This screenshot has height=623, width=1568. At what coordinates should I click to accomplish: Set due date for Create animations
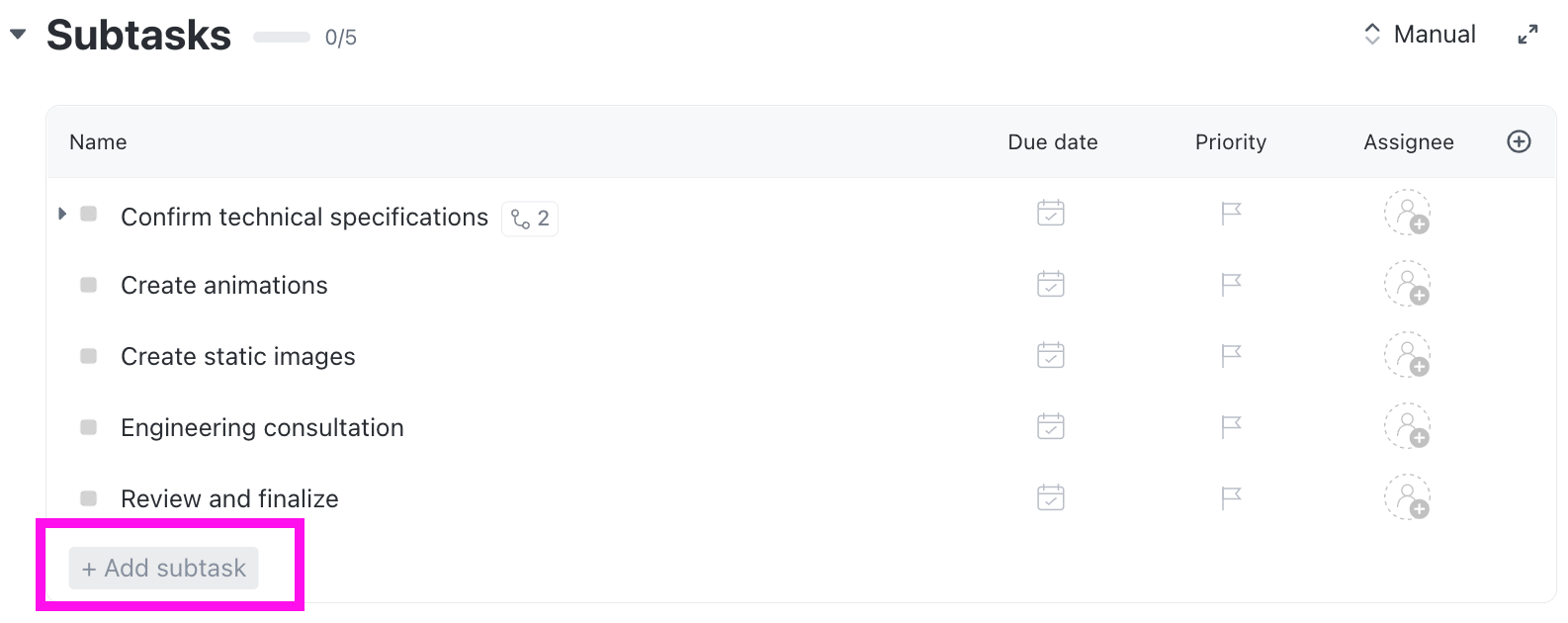[1050, 285]
